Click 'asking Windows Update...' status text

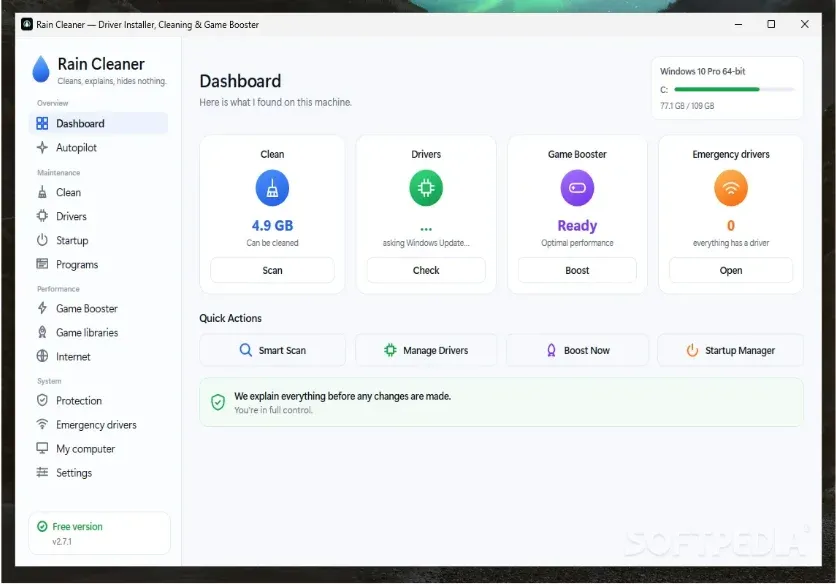tap(426, 243)
